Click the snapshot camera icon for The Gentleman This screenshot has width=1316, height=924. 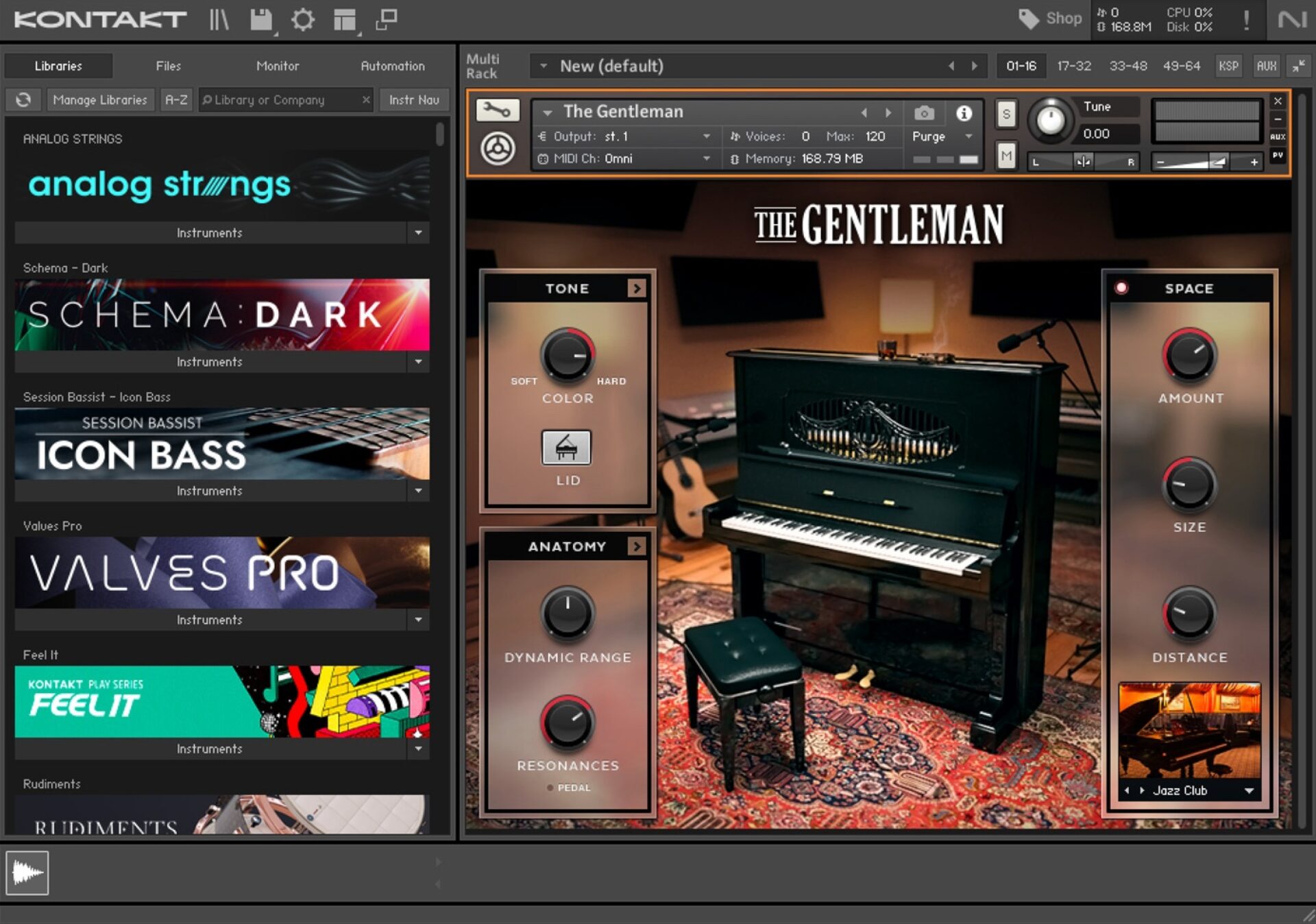pyautogui.click(x=925, y=114)
